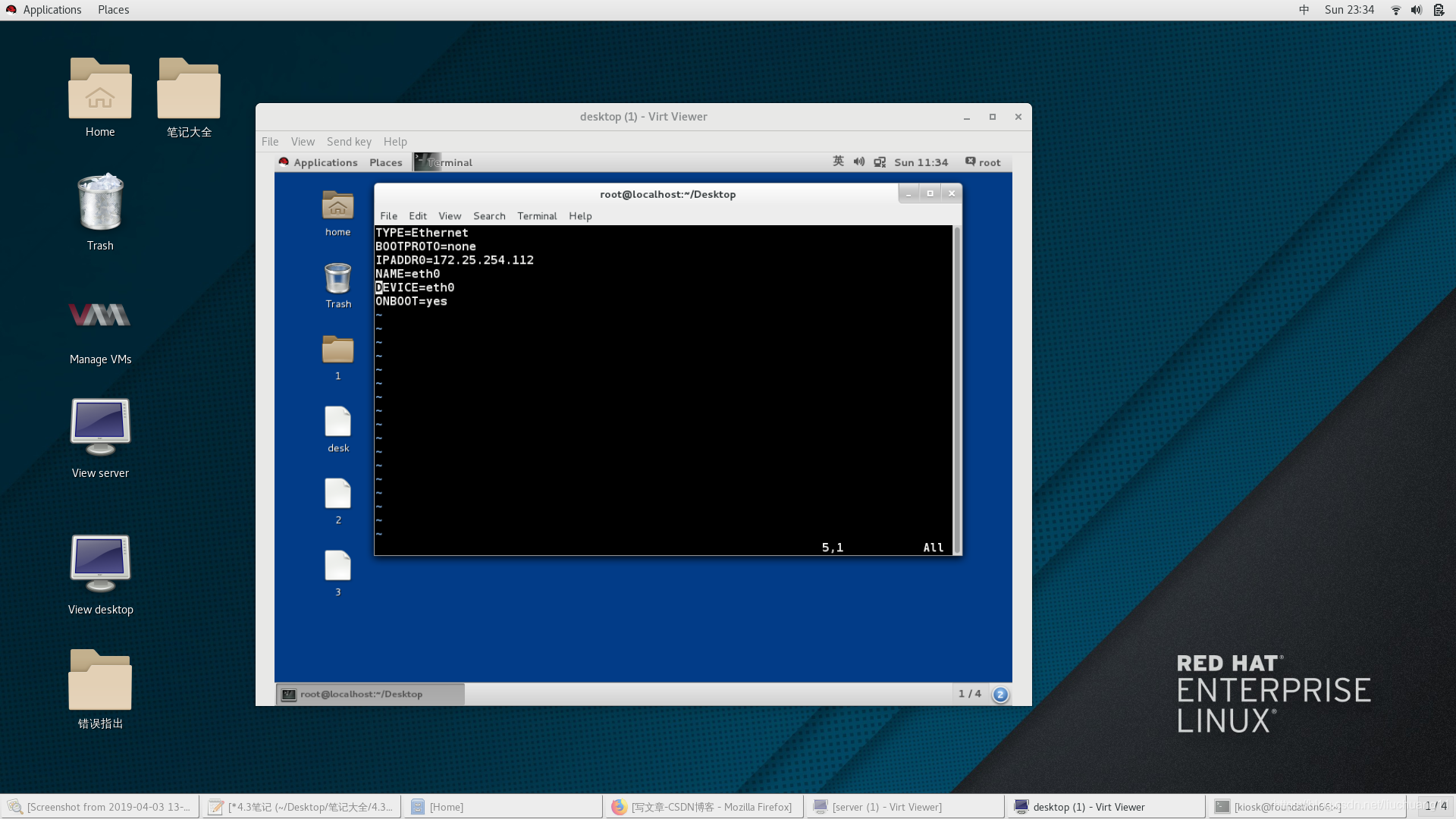Maximize the Virt Viewer window
The width and height of the screenshot is (1456, 819).
point(992,117)
